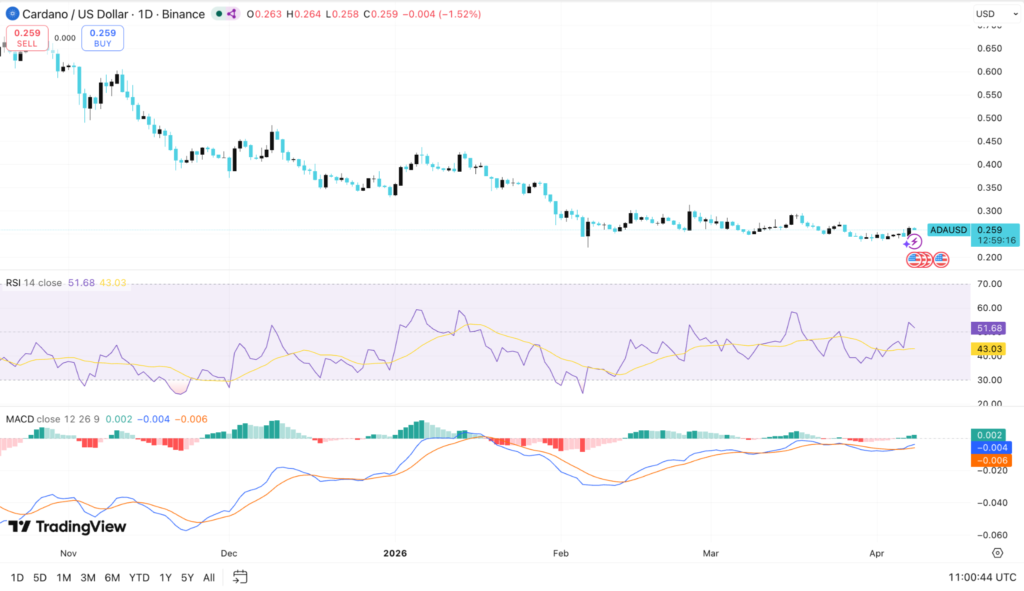Open the purple share icon in the header
The height and width of the screenshot is (591, 1024).
click(231, 14)
